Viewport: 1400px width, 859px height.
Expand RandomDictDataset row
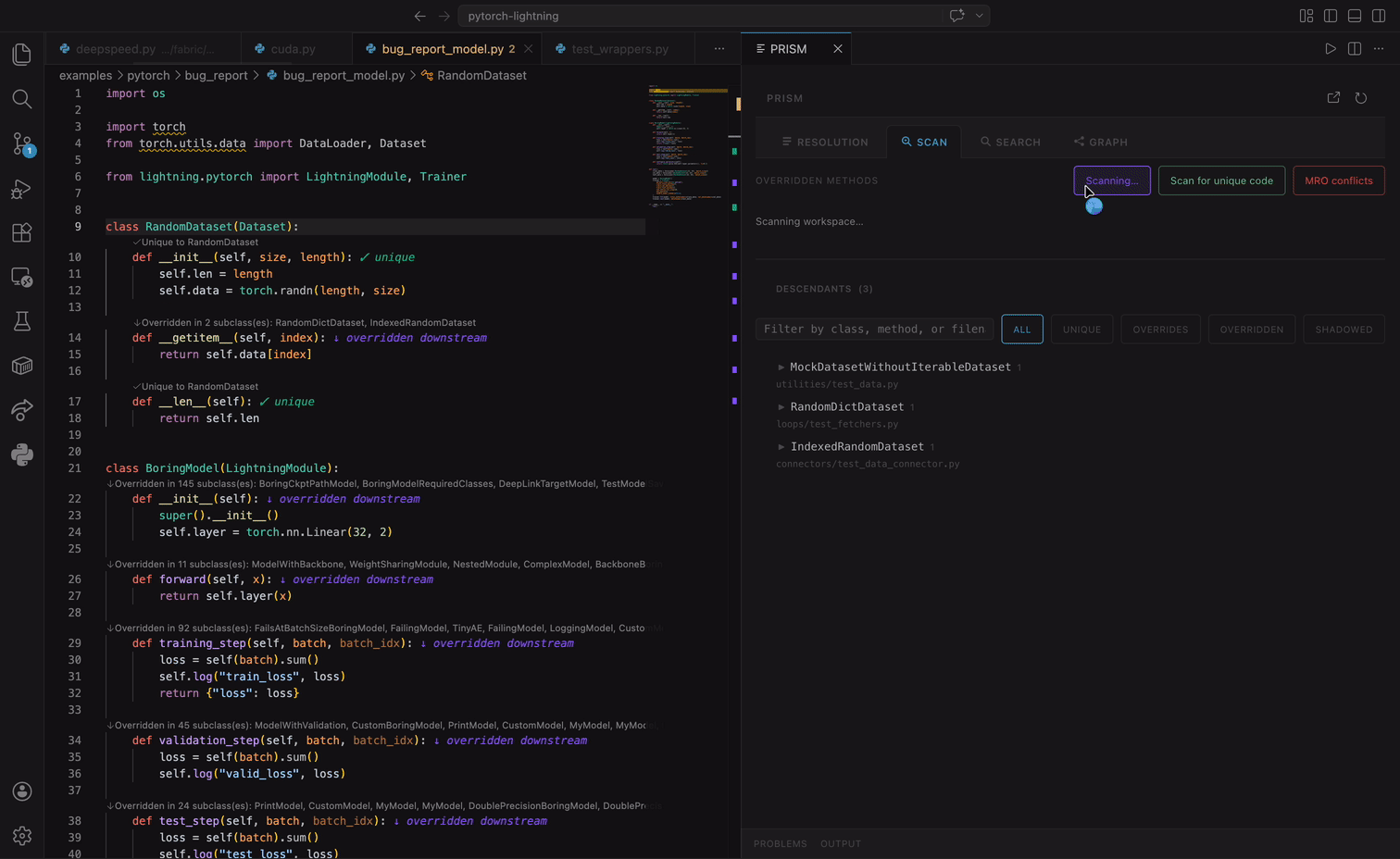click(x=844, y=407)
